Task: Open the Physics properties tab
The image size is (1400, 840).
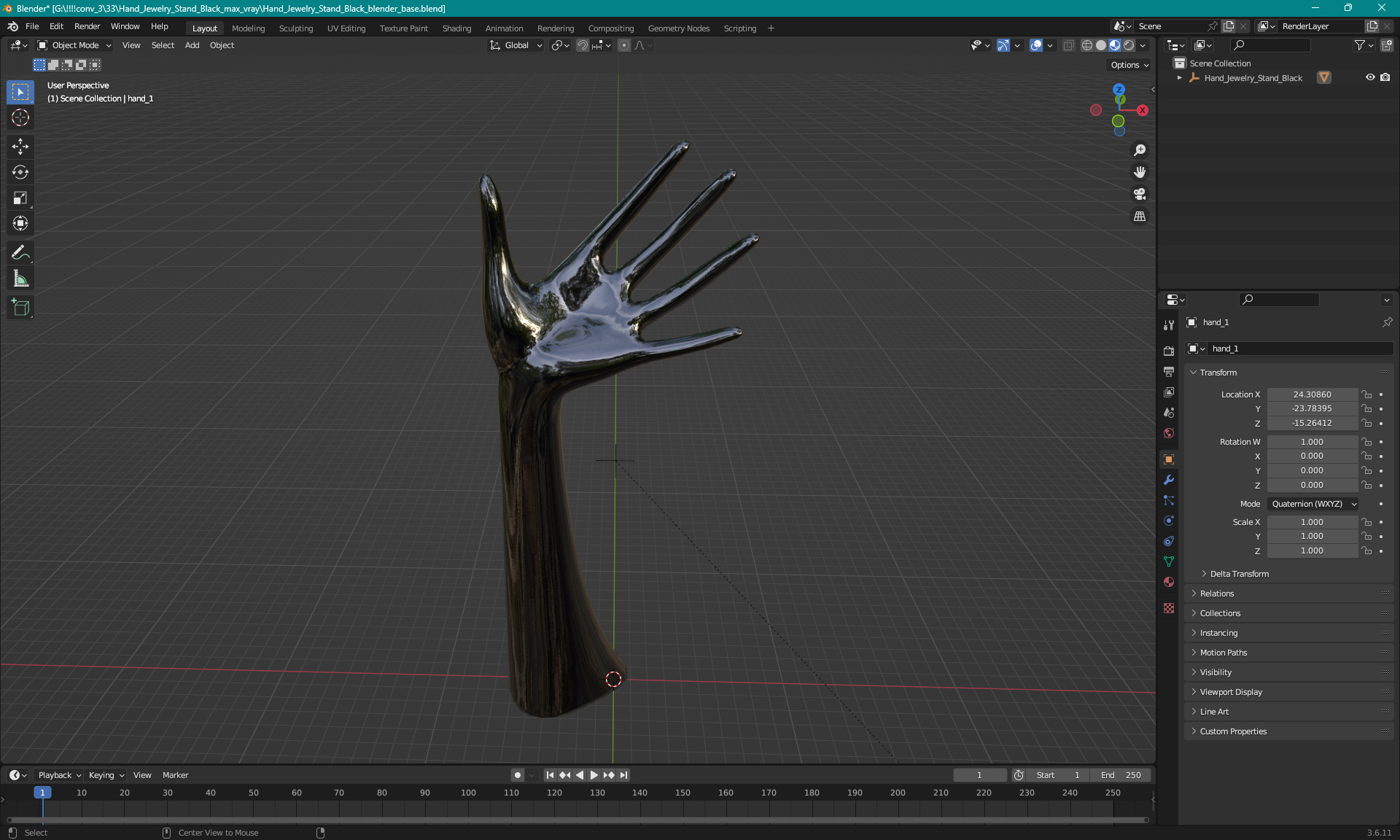Action: pos(1169,521)
